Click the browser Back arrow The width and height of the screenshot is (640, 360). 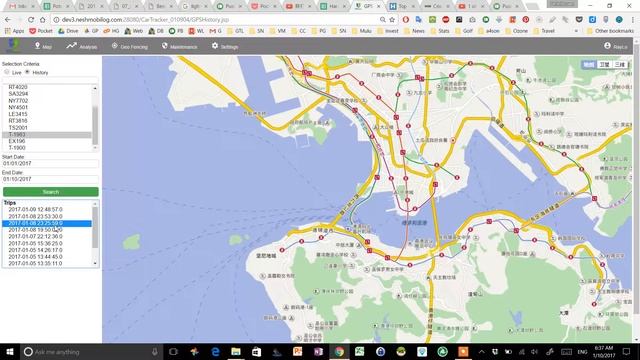pos(8,20)
